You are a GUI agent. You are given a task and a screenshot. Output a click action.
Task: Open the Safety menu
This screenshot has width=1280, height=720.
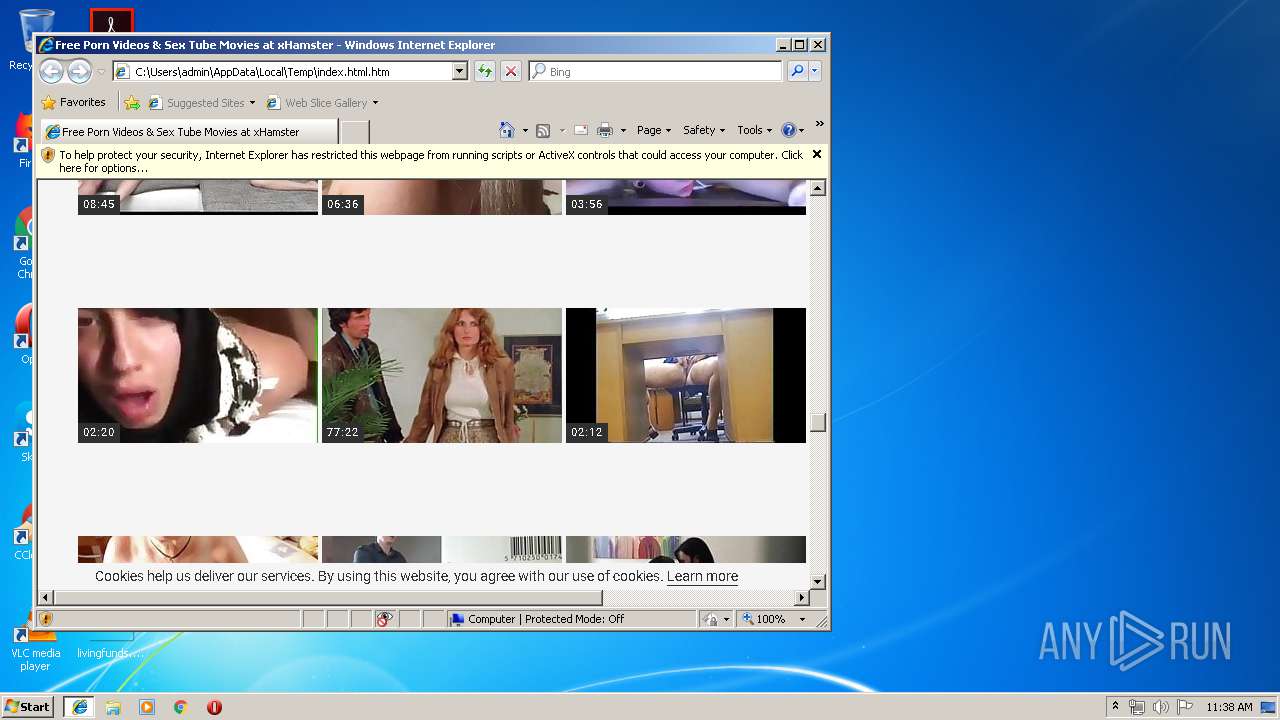click(x=705, y=130)
